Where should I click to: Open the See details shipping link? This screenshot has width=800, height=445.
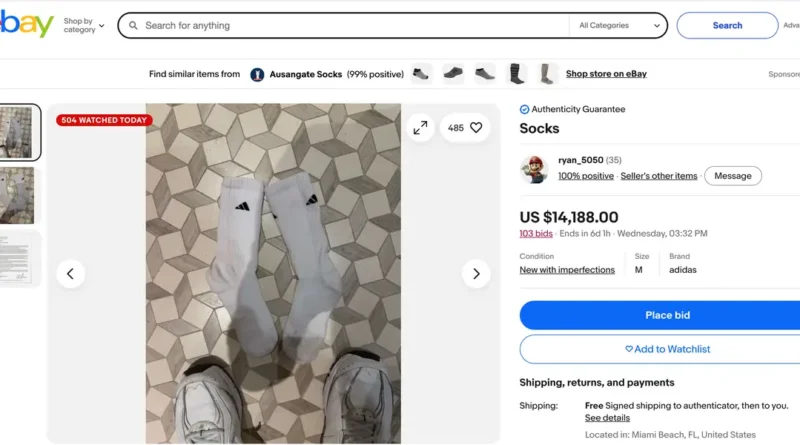(607, 418)
